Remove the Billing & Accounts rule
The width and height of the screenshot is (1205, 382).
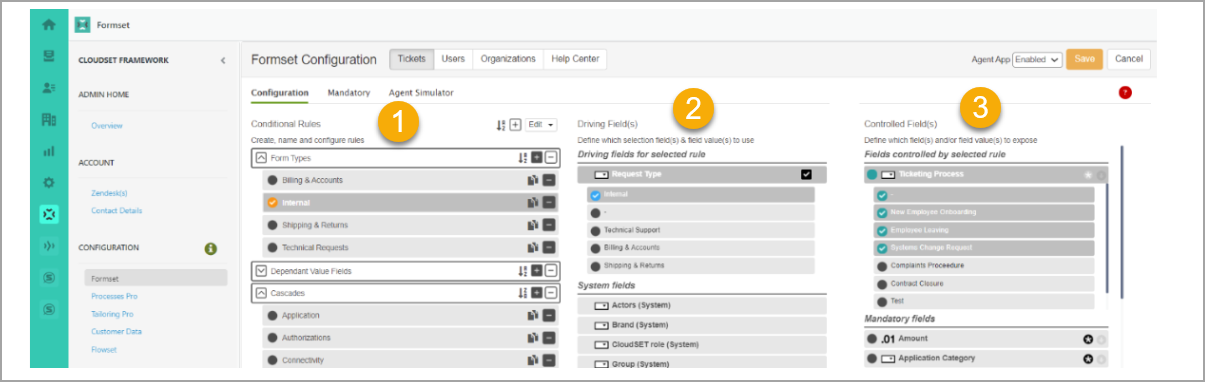click(549, 180)
